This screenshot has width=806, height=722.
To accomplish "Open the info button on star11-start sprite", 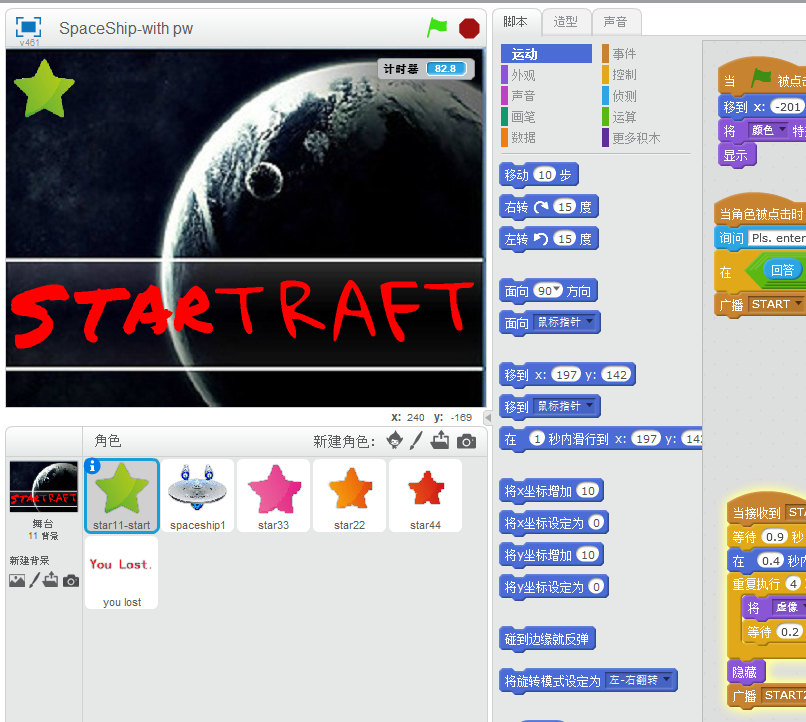I will pos(92,466).
